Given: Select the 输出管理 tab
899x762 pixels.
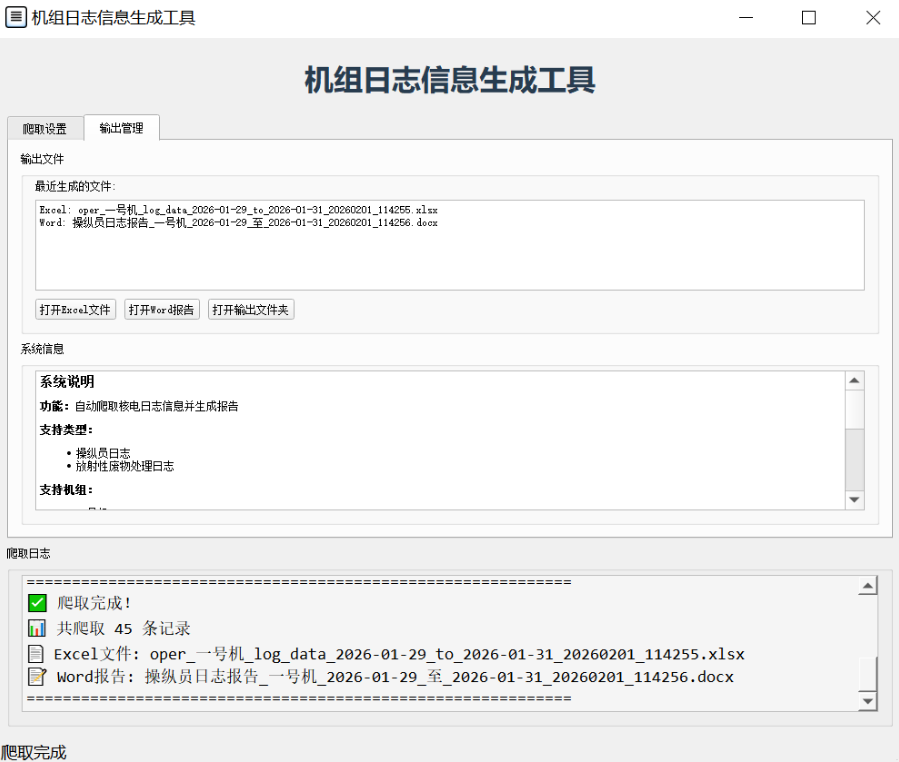Looking at the screenshot, I should [x=121, y=128].
